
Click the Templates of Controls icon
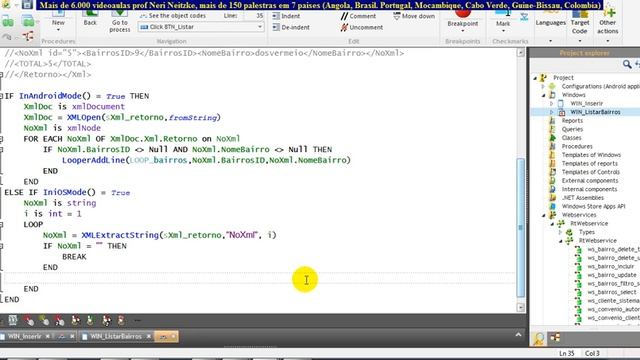coord(552,172)
